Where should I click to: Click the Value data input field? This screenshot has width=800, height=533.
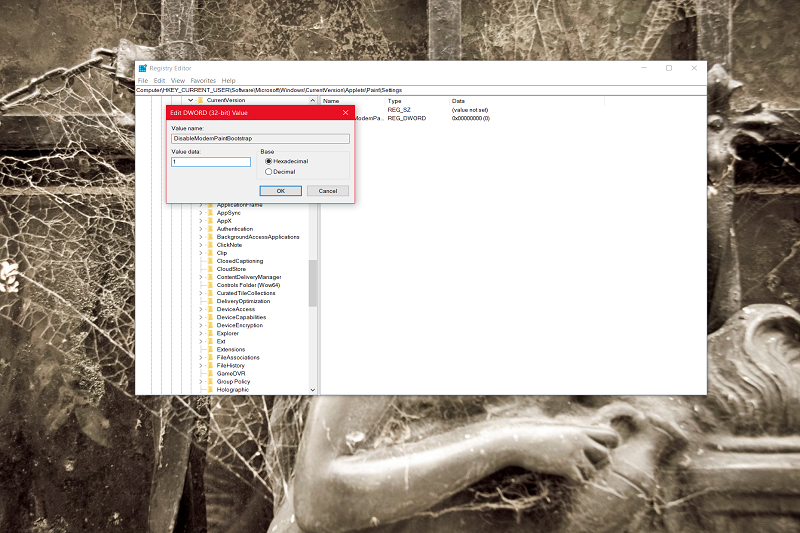pos(211,162)
